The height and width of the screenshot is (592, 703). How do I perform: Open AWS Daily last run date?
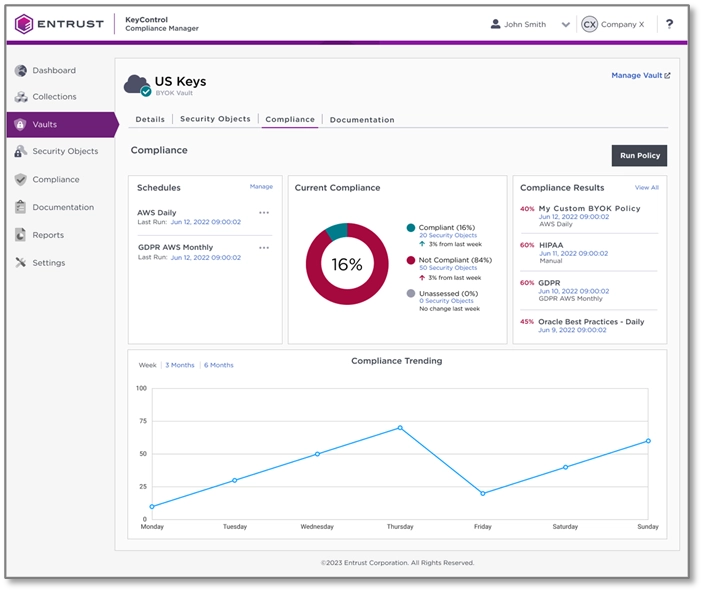(x=206, y=222)
